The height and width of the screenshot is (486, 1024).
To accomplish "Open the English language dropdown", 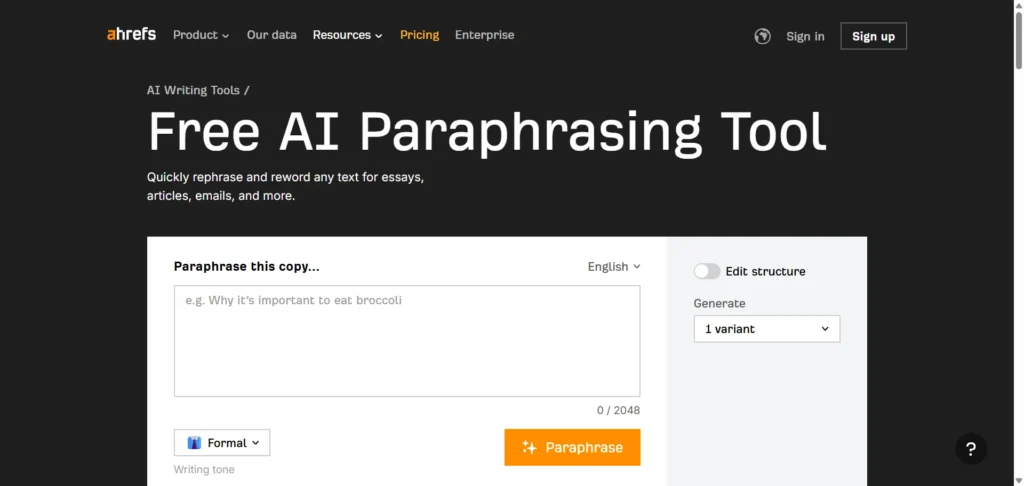I will [614, 267].
